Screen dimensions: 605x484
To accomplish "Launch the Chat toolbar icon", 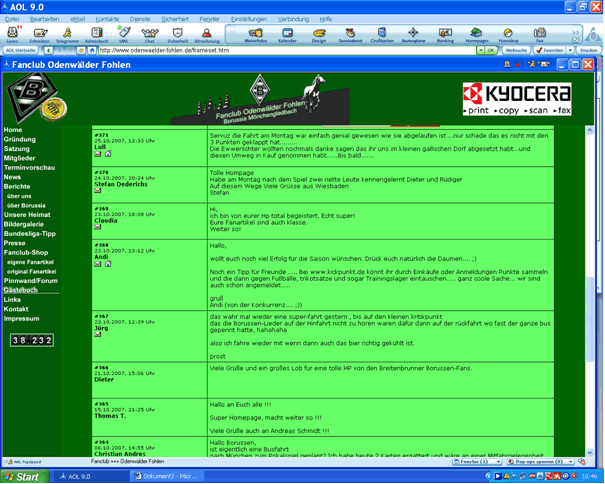I will (150, 33).
